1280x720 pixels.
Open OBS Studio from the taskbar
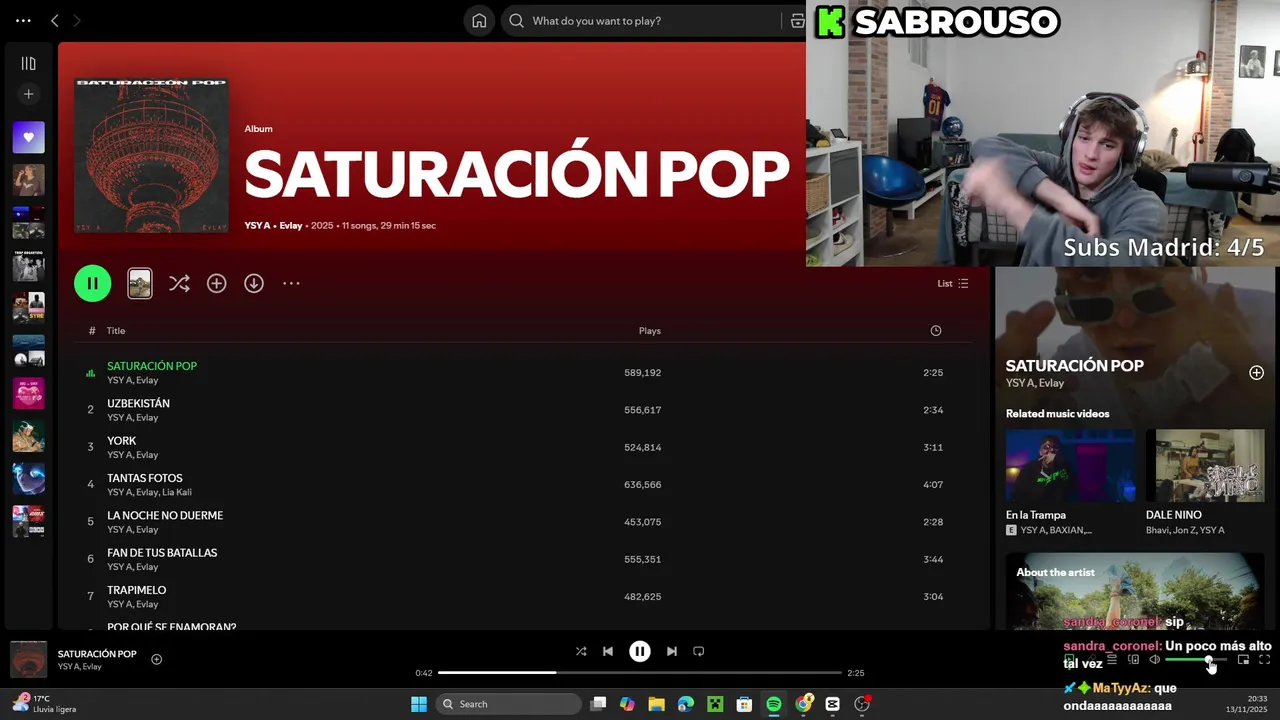coord(862,704)
